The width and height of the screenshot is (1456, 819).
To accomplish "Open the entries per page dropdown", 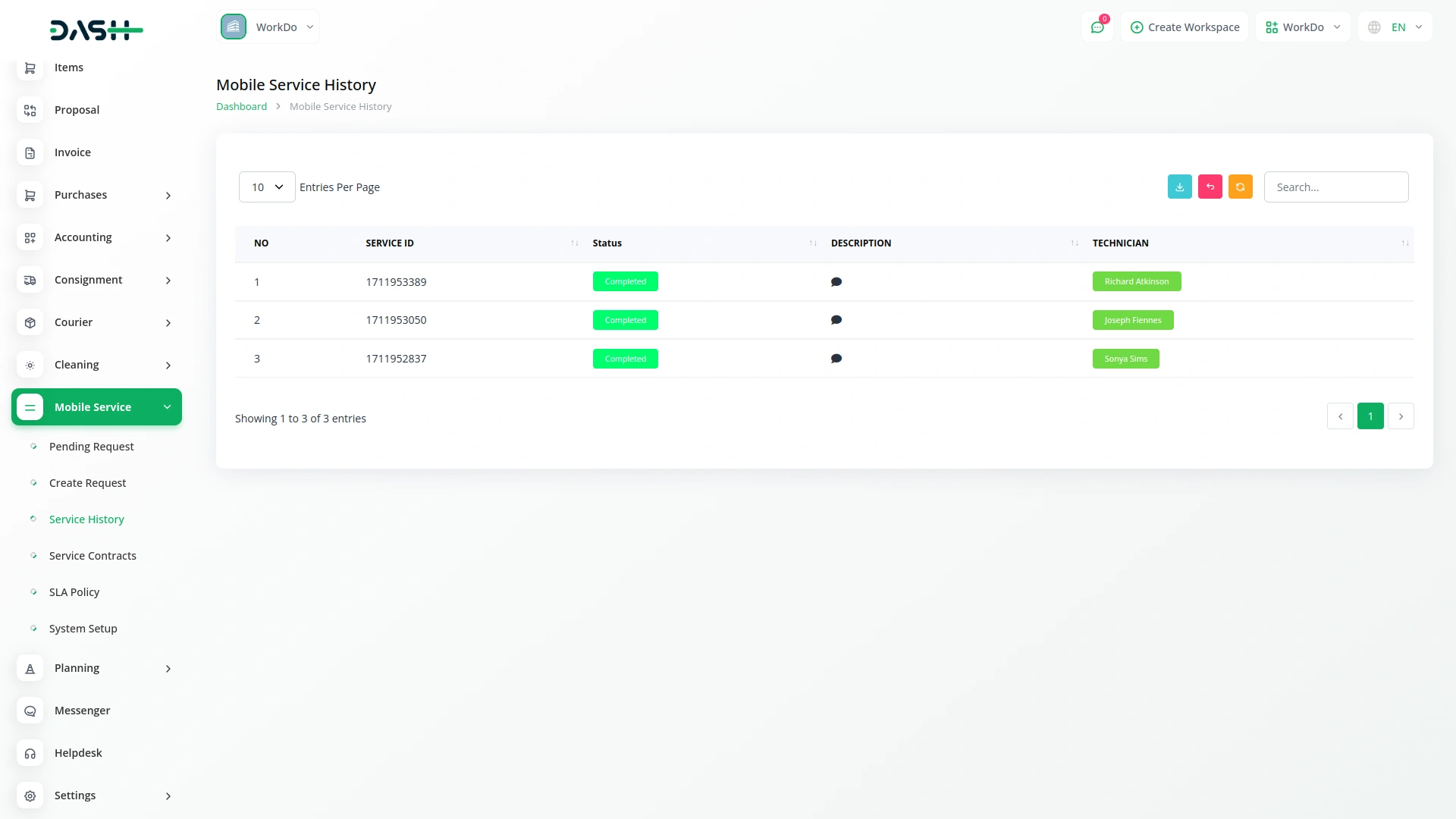I will click(x=267, y=187).
